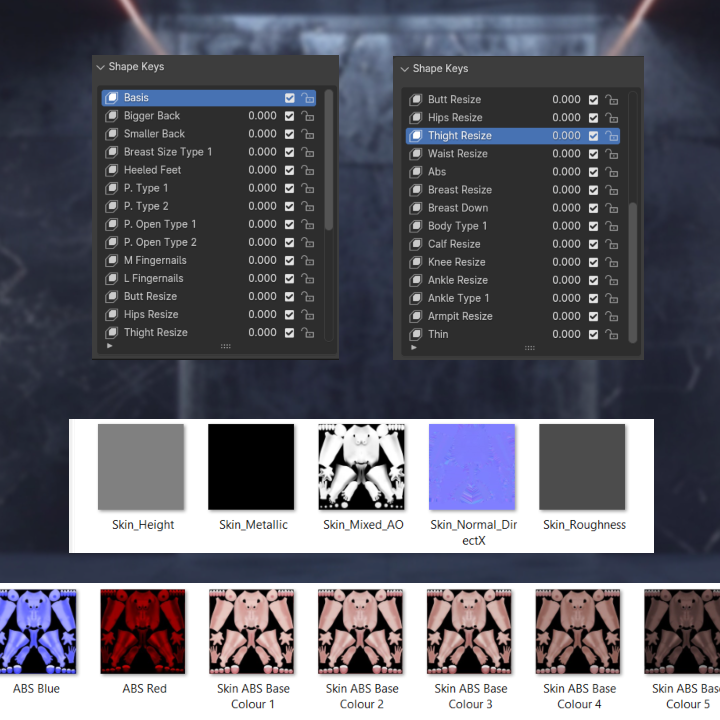Click shape key icon beside Bigger Back
Image resolution: width=720 pixels, height=720 pixels.
pos(112,116)
